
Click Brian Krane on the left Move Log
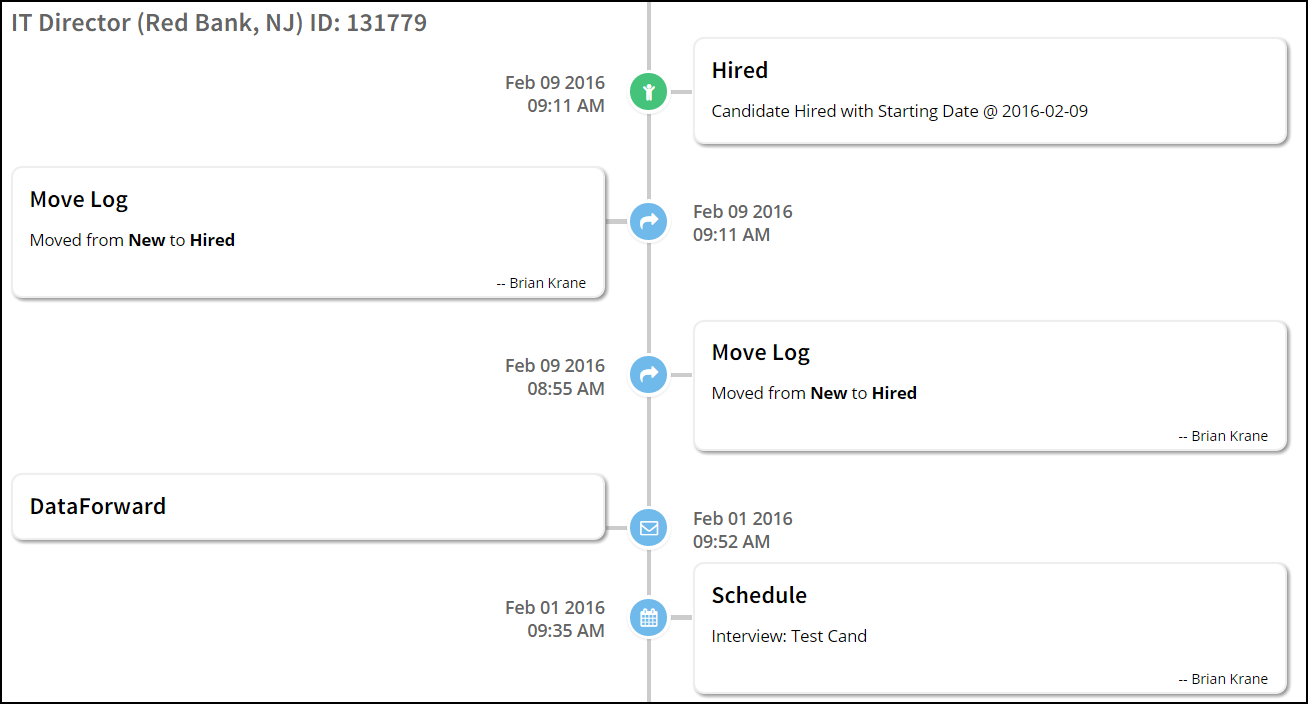click(547, 283)
